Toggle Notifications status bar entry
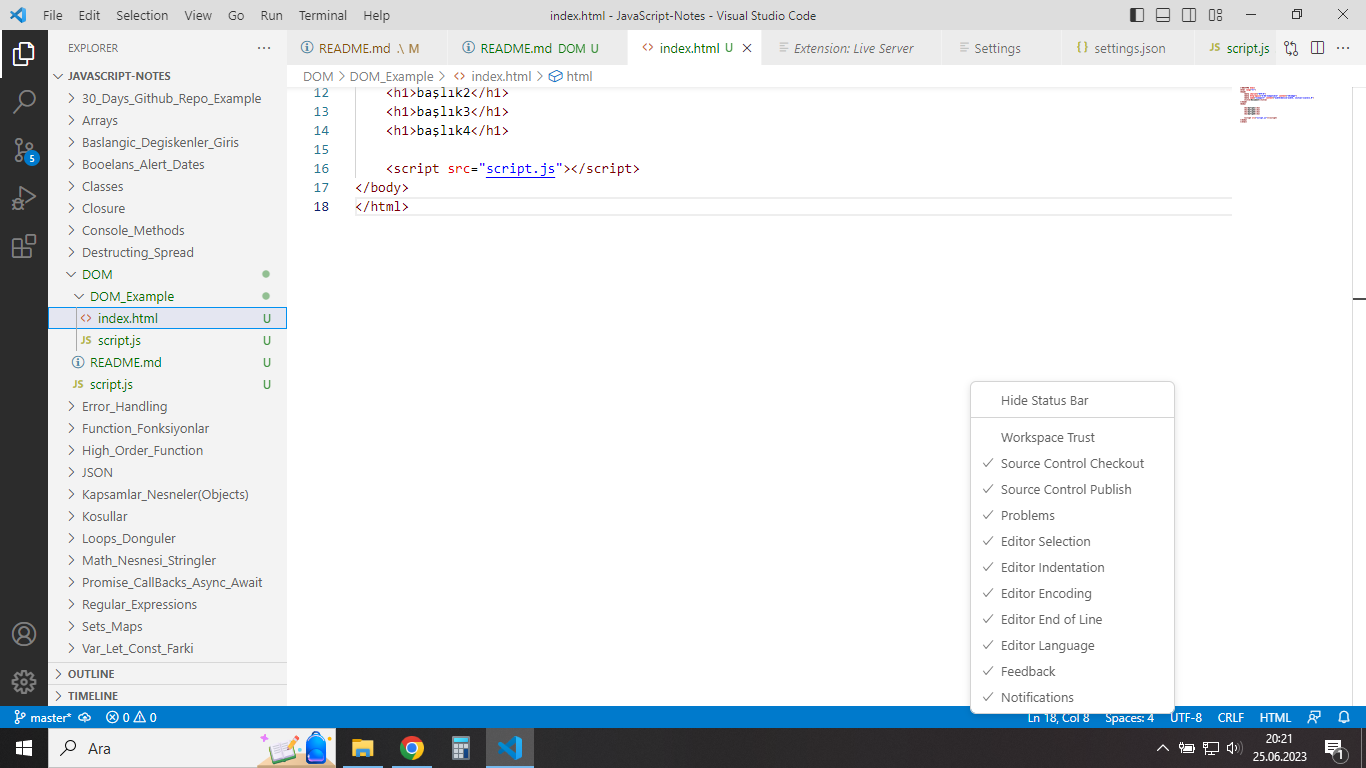Viewport: 1366px width, 768px height. point(1072,697)
